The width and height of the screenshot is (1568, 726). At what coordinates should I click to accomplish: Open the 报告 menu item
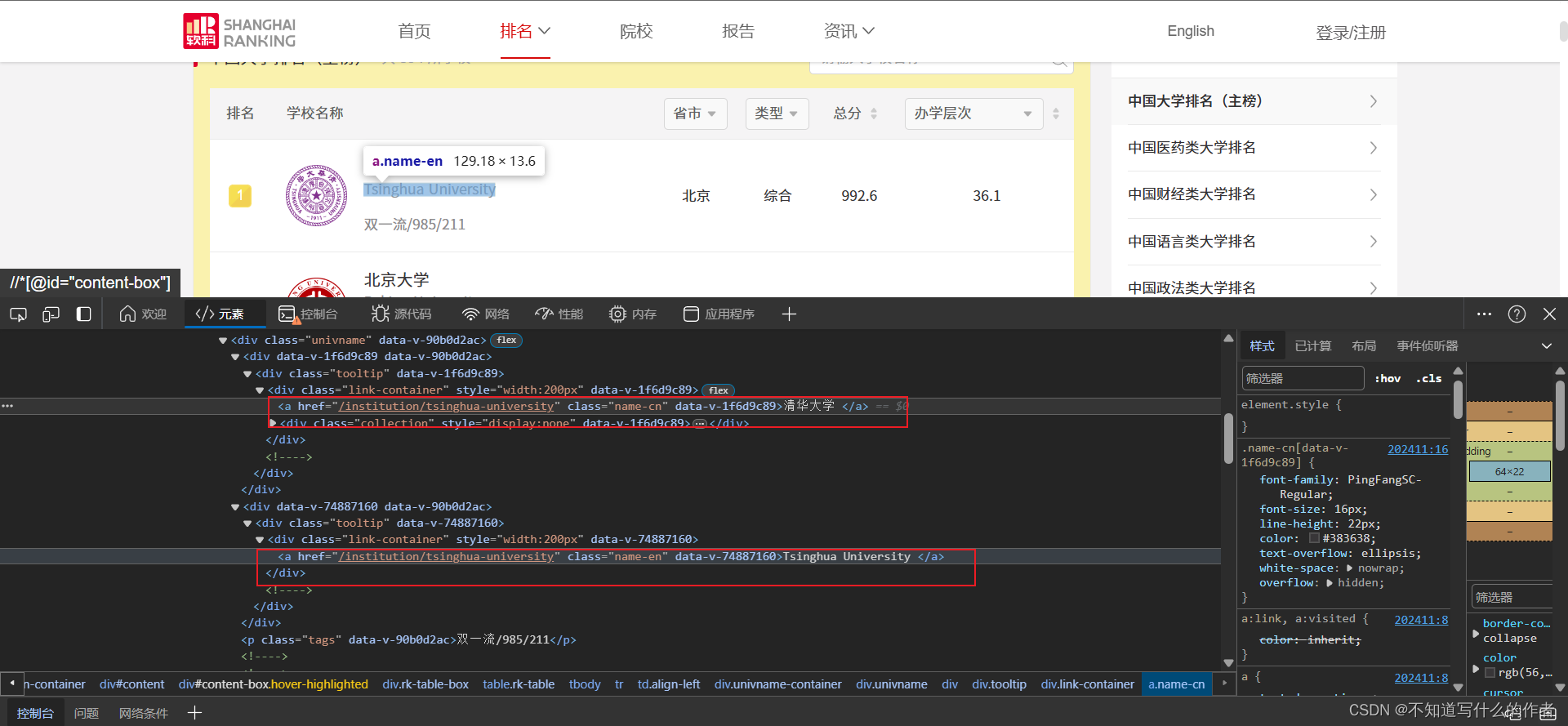[x=738, y=32]
